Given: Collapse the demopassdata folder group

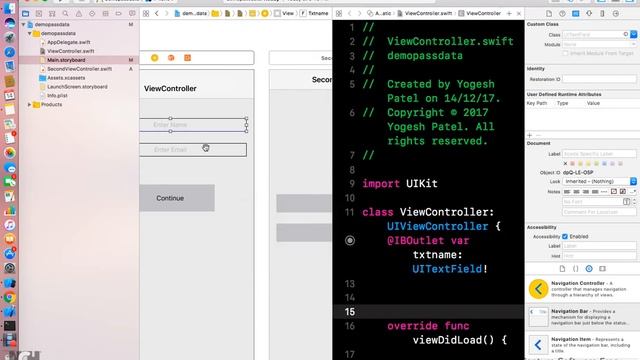Looking at the screenshot, I should (x=30, y=33).
